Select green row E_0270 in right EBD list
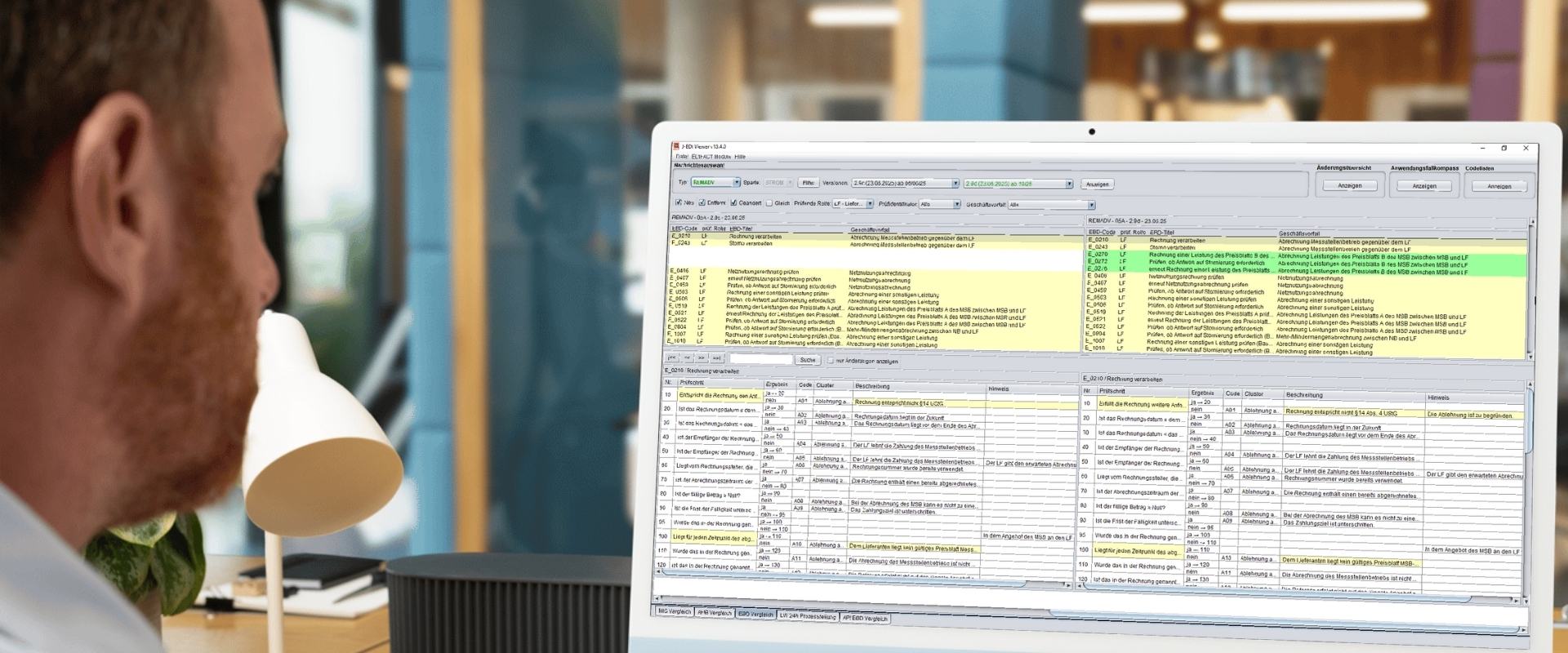 (x=1306, y=255)
